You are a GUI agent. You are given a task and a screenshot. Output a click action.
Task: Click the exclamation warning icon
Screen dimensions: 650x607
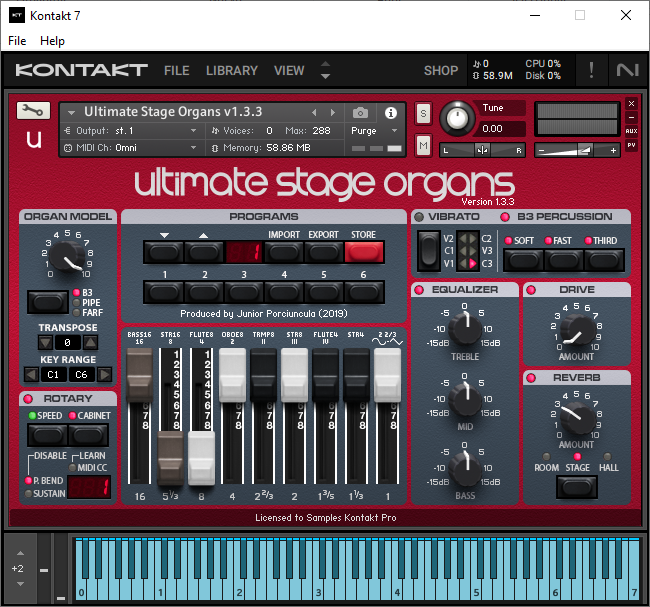(x=592, y=70)
